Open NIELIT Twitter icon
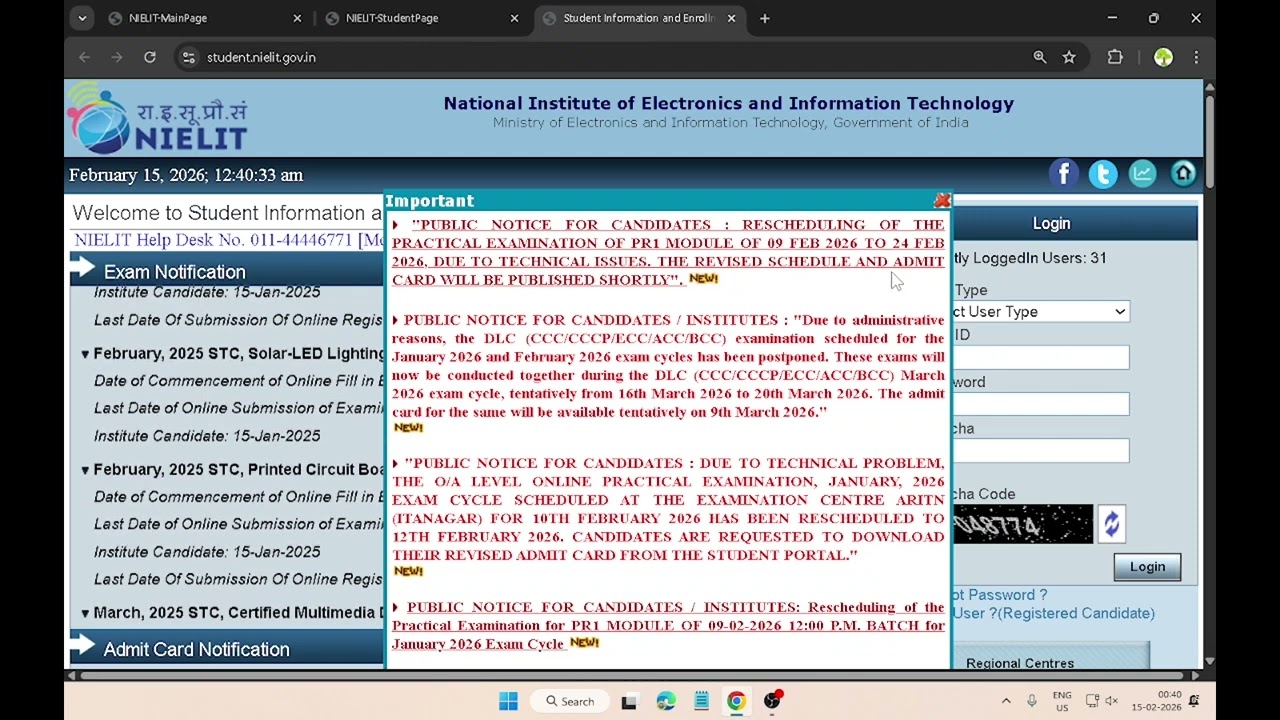This screenshot has width=1280, height=720. tap(1103, 174)
